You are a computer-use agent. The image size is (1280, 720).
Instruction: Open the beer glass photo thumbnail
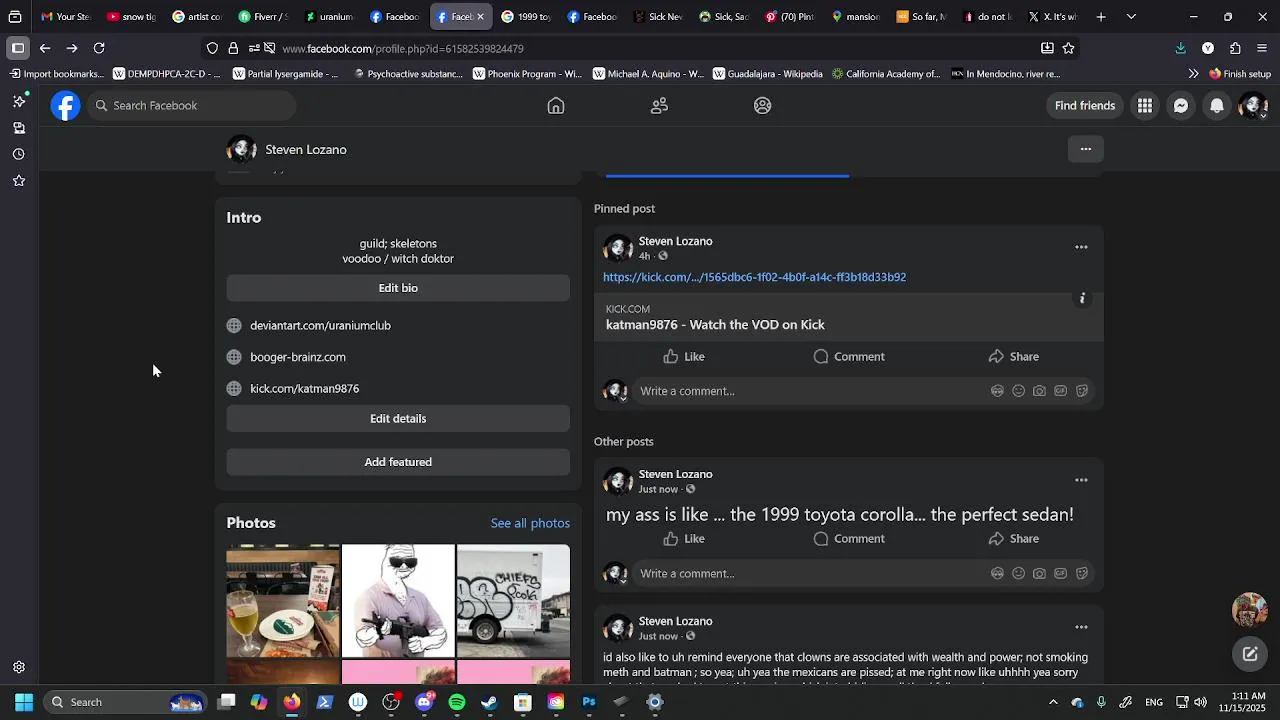tap(283, 601)
